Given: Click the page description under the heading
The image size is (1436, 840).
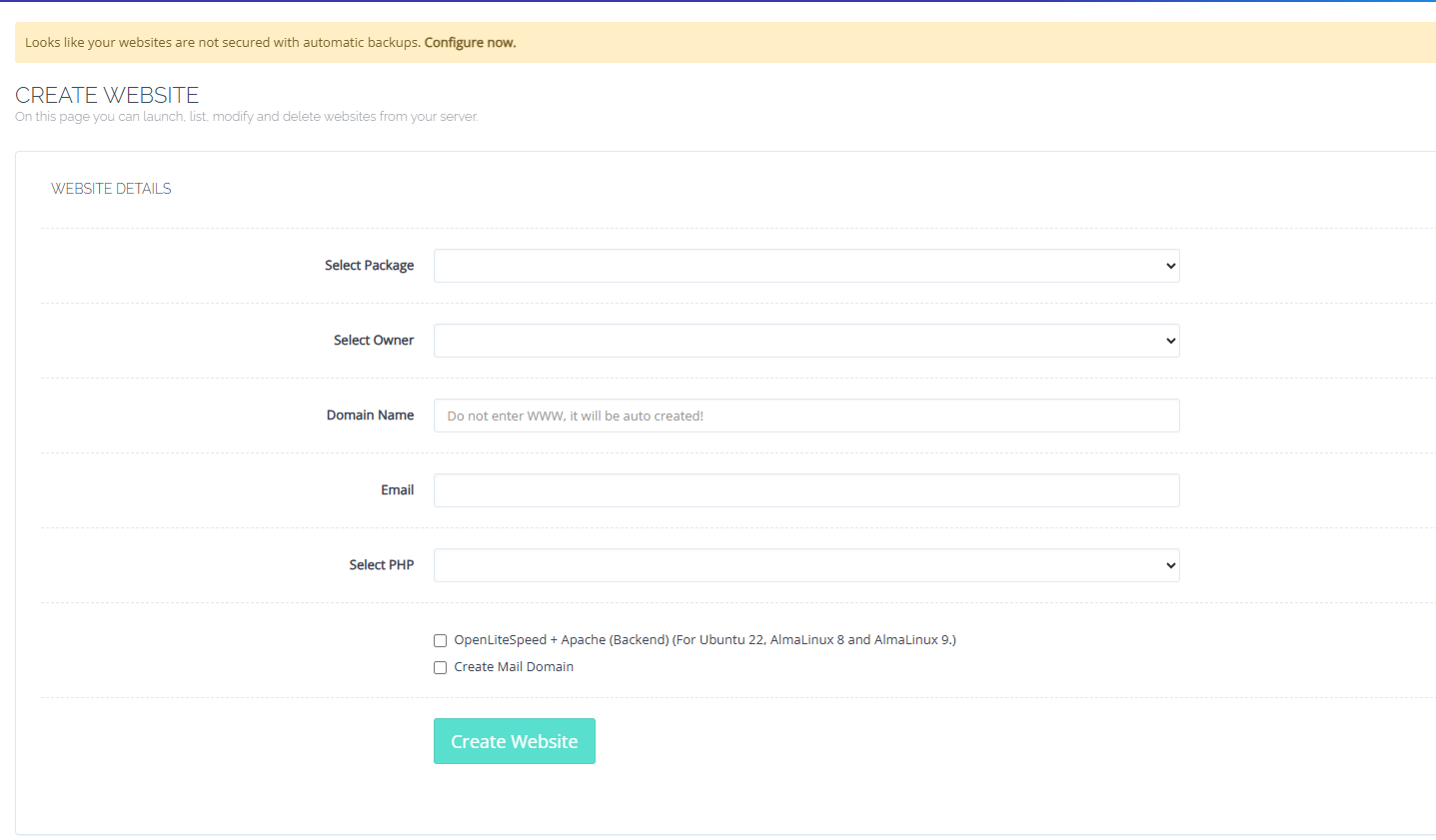Looking at the screenshot, I should click(246, 117).
